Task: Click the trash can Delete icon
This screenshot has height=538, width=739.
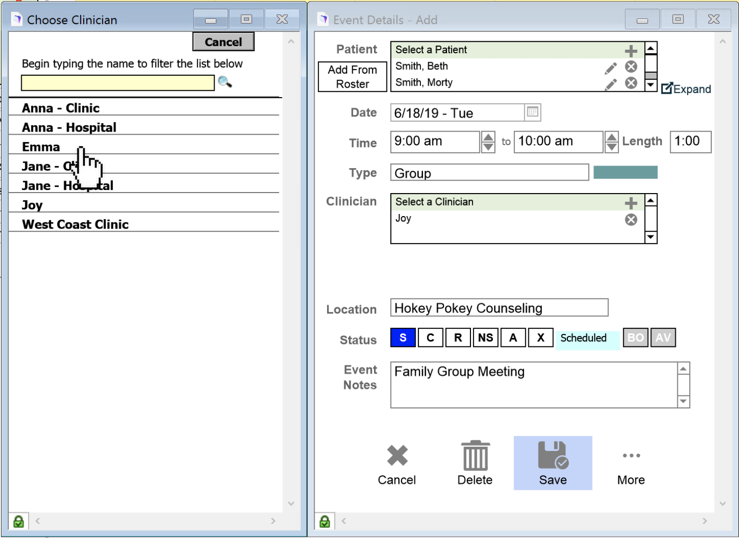Action: point(475,457)
